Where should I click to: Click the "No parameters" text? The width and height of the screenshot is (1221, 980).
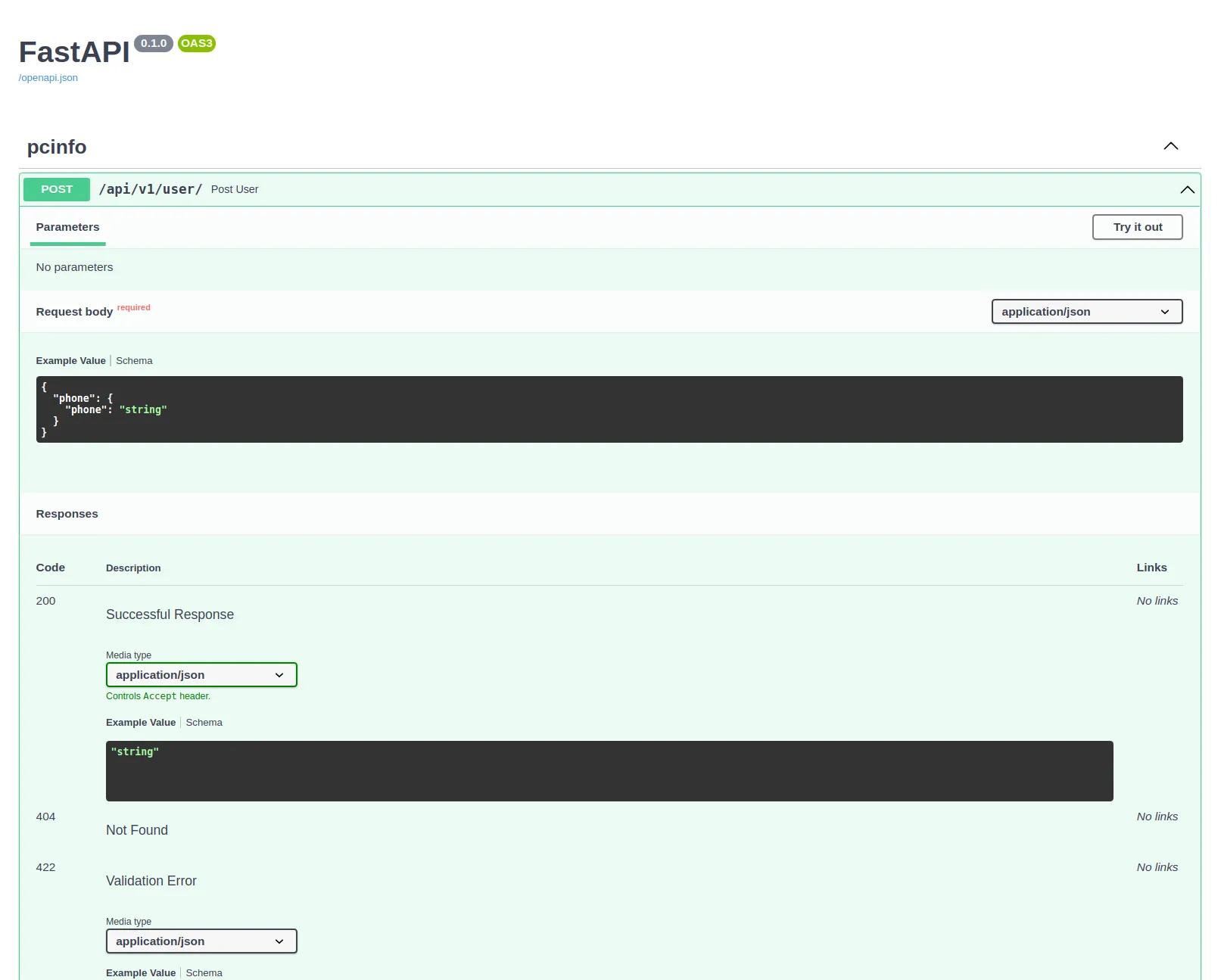click(74, 267)
